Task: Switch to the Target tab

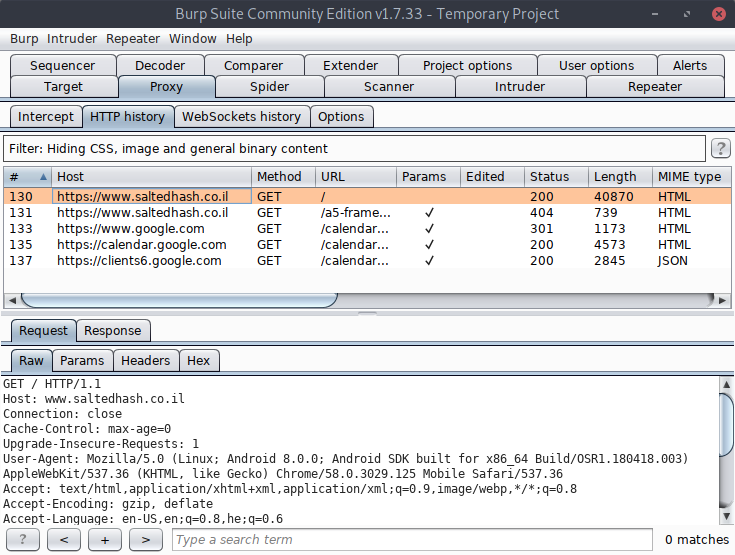Action: click(x=63, y=87)
